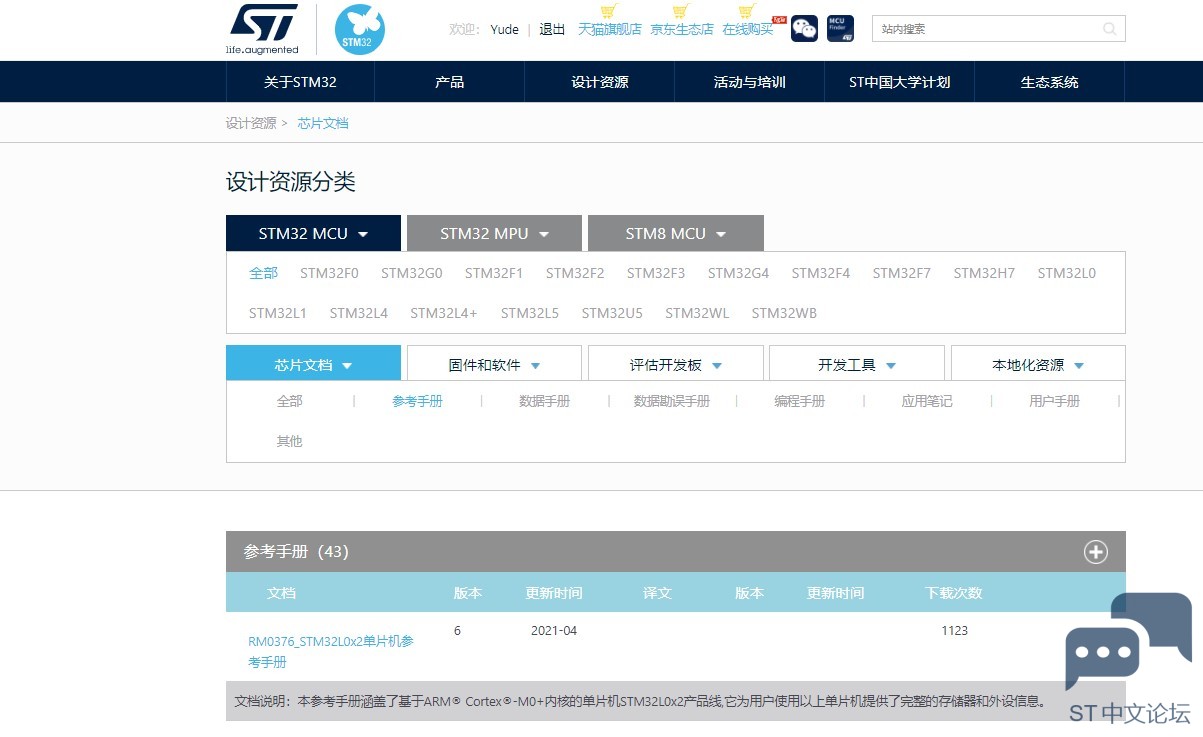Expand the 开发工具 category dropdown
This screenshot has height=737, width=1203.
pyautogui.click(x=856, y=364)
